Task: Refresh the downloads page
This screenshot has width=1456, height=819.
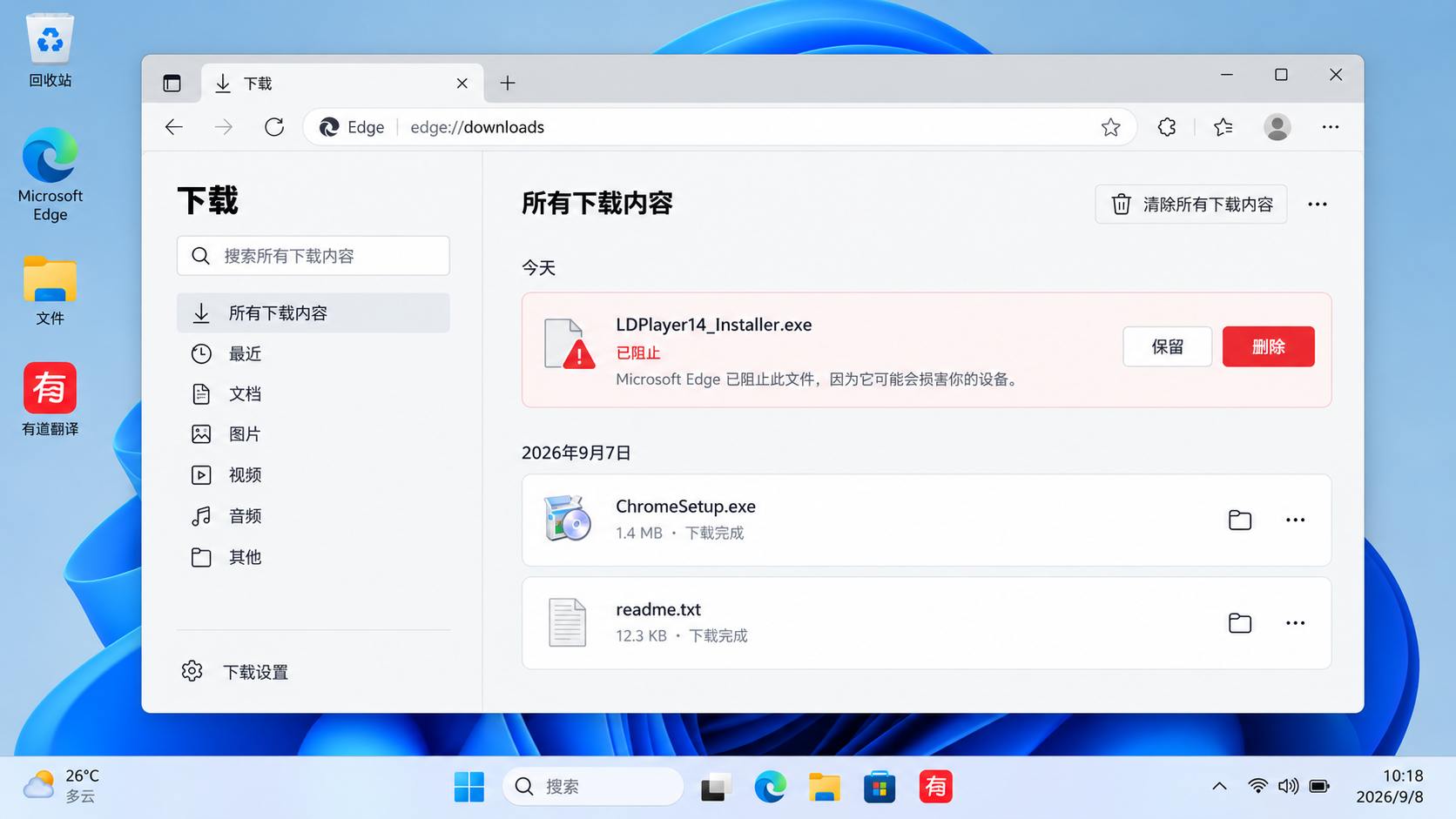Action: coord(274,127)
